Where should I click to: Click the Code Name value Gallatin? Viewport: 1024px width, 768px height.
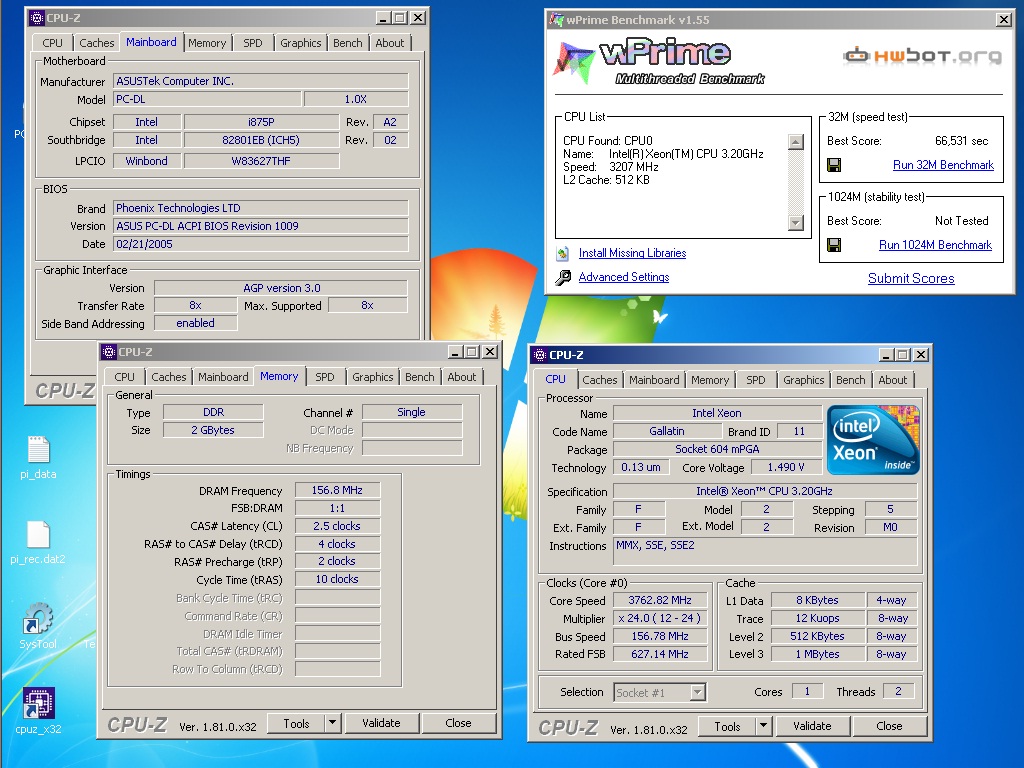click(667, 431)
